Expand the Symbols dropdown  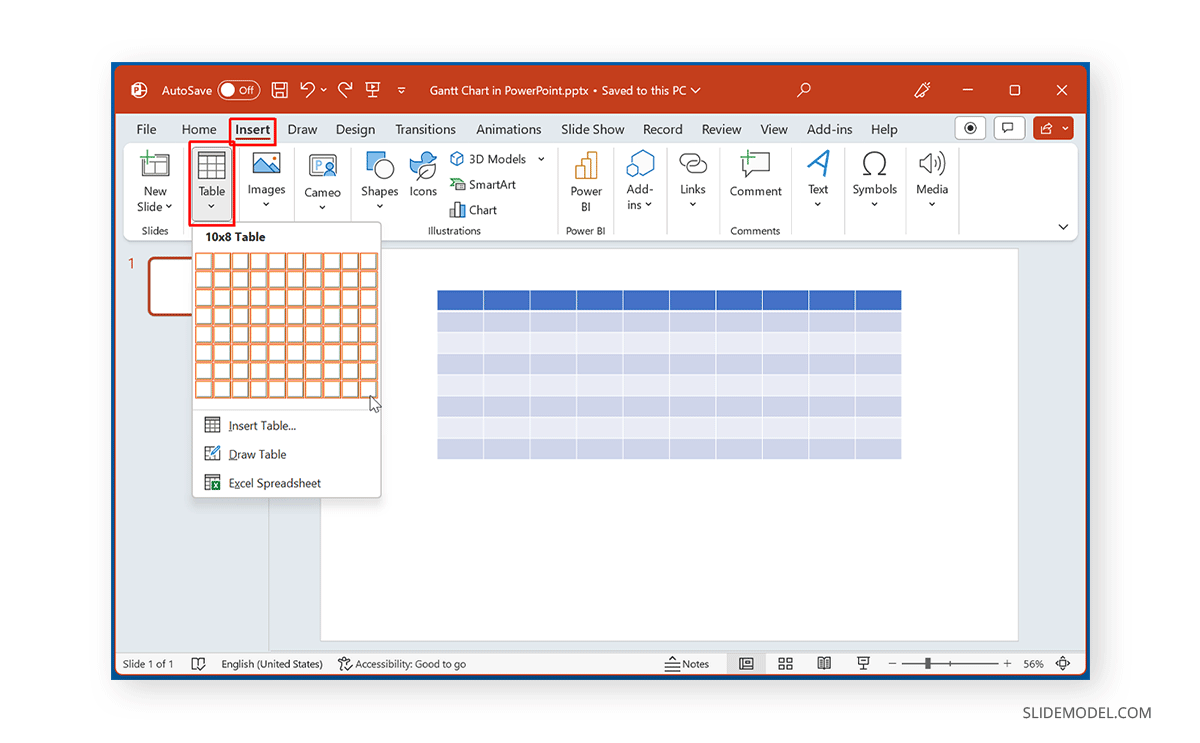coord(874,205)
